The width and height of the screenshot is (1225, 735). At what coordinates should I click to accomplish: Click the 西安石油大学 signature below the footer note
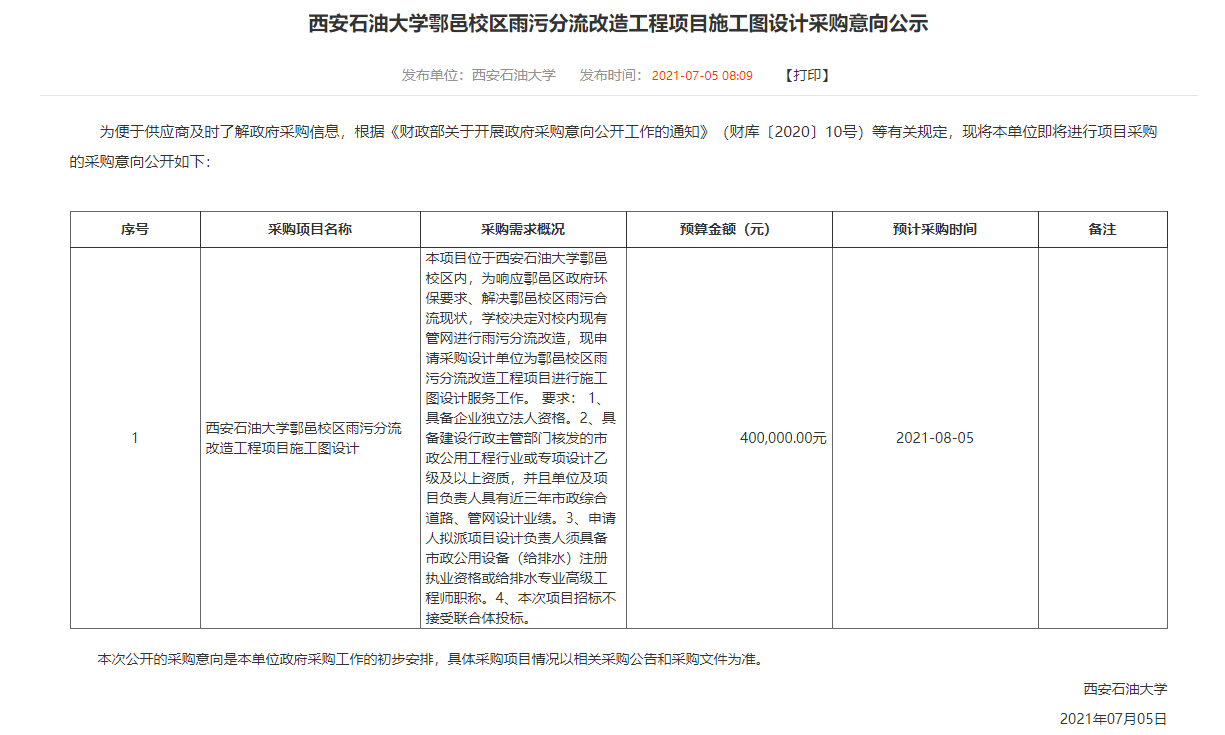click(x=1125, y=689)
